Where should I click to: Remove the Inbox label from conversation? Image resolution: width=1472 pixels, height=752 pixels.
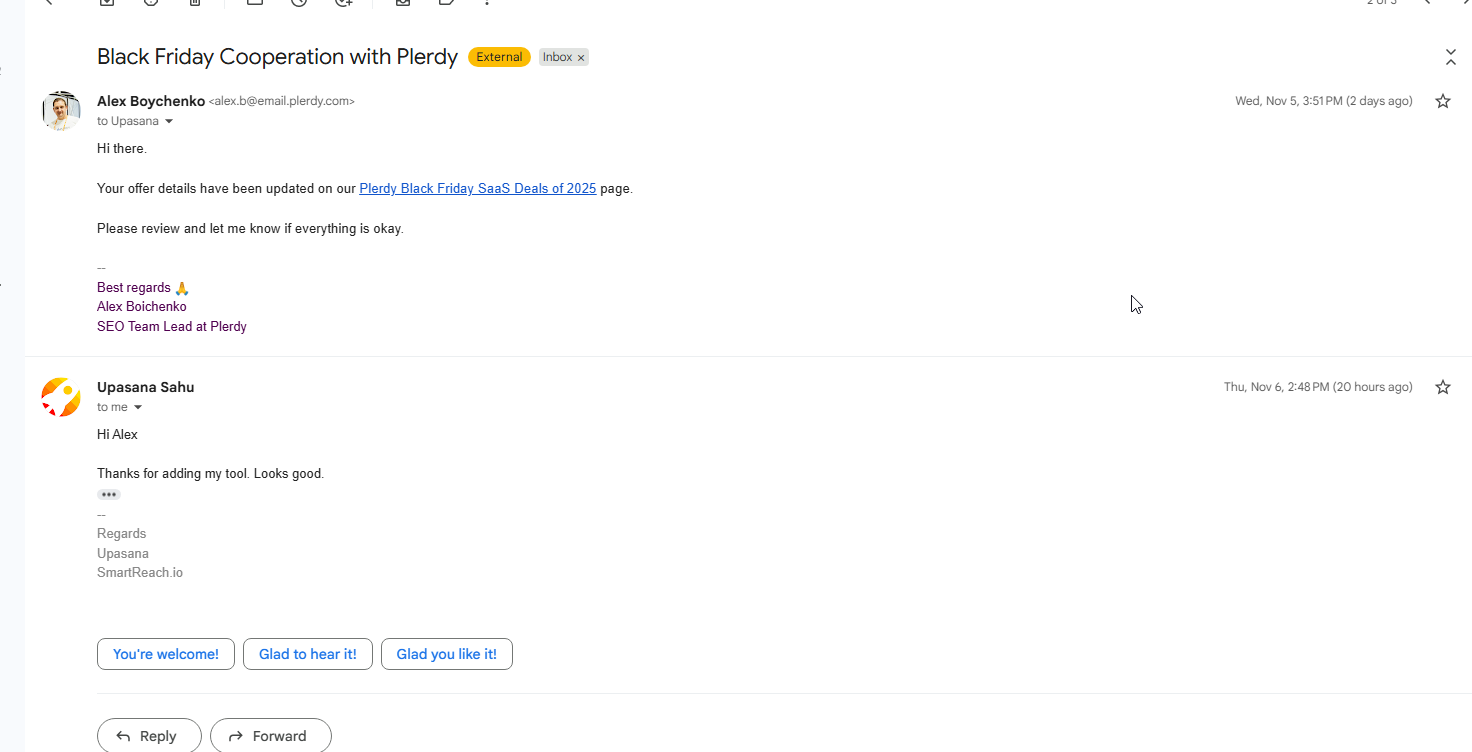click(x=581, y=58)
